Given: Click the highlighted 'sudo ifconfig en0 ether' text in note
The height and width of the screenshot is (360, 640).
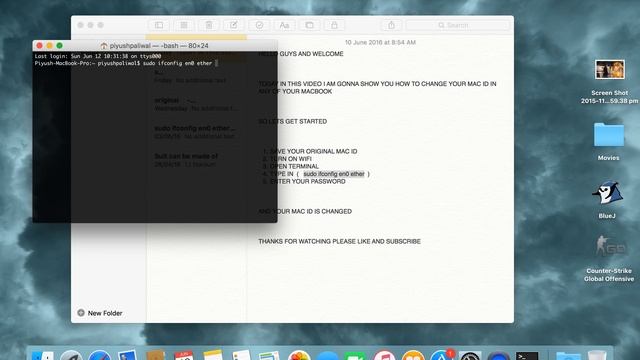Looking at the screenshot, I should [334, 174].
